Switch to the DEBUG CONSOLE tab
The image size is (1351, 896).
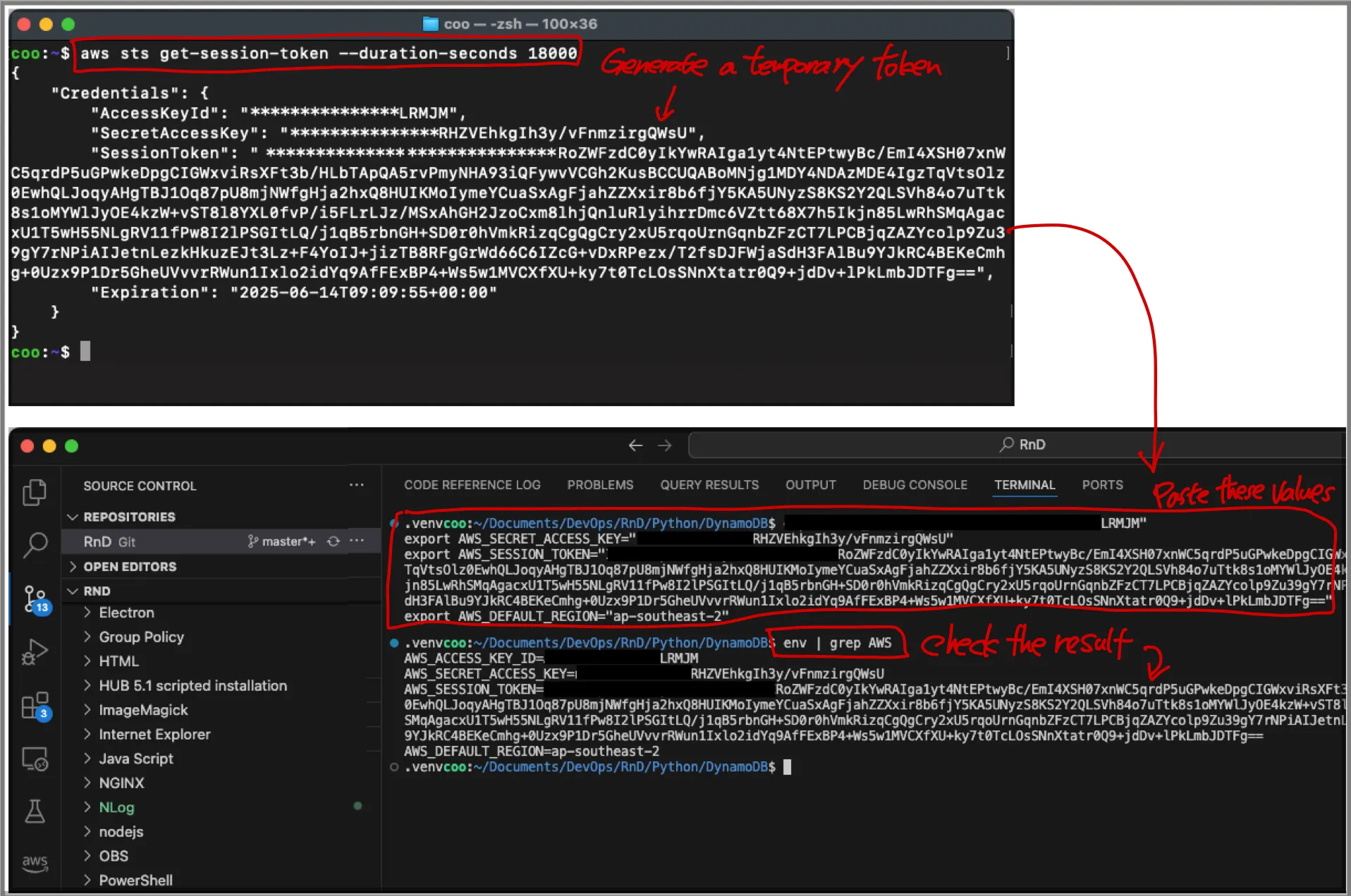[x=915, y=485]
